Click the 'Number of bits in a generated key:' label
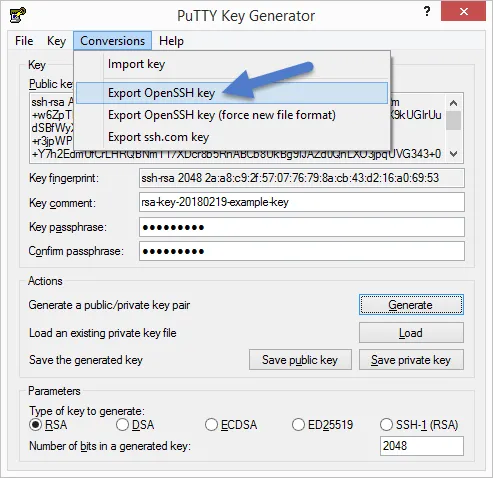 (x=110, y=446)
